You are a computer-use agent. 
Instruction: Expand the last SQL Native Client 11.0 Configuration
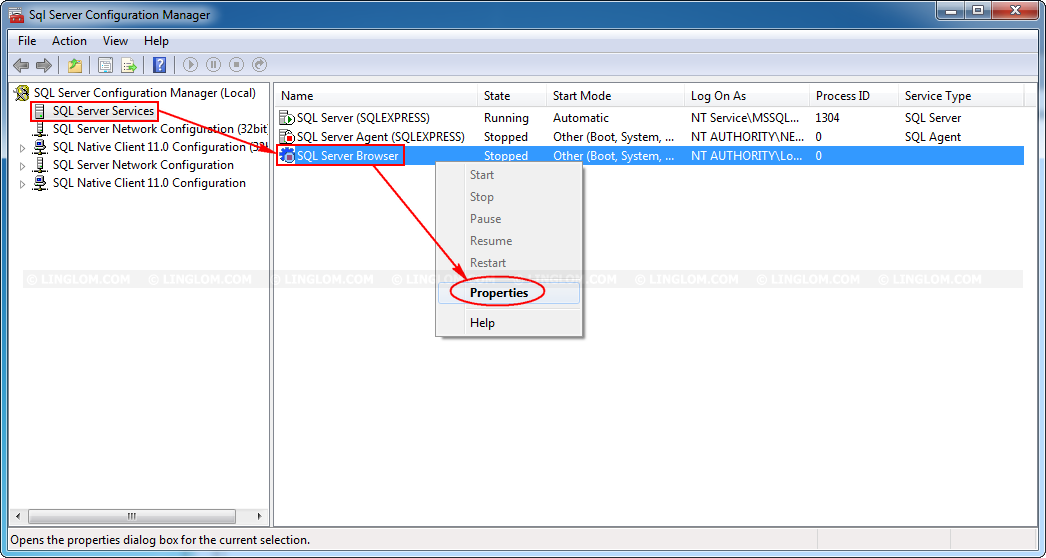click(22, 184)
